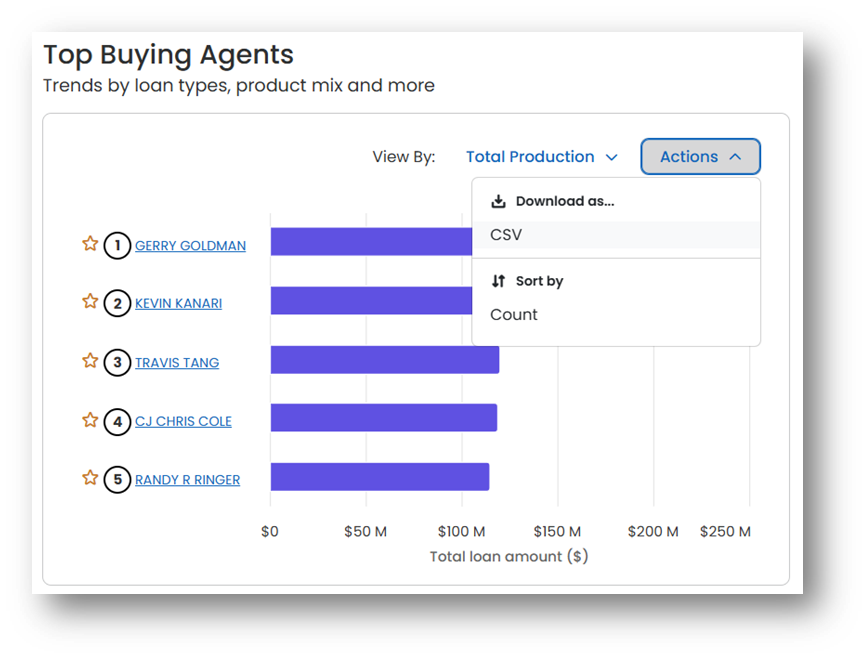Select CSV download option
868x659 pixels.
pos(616,235)
